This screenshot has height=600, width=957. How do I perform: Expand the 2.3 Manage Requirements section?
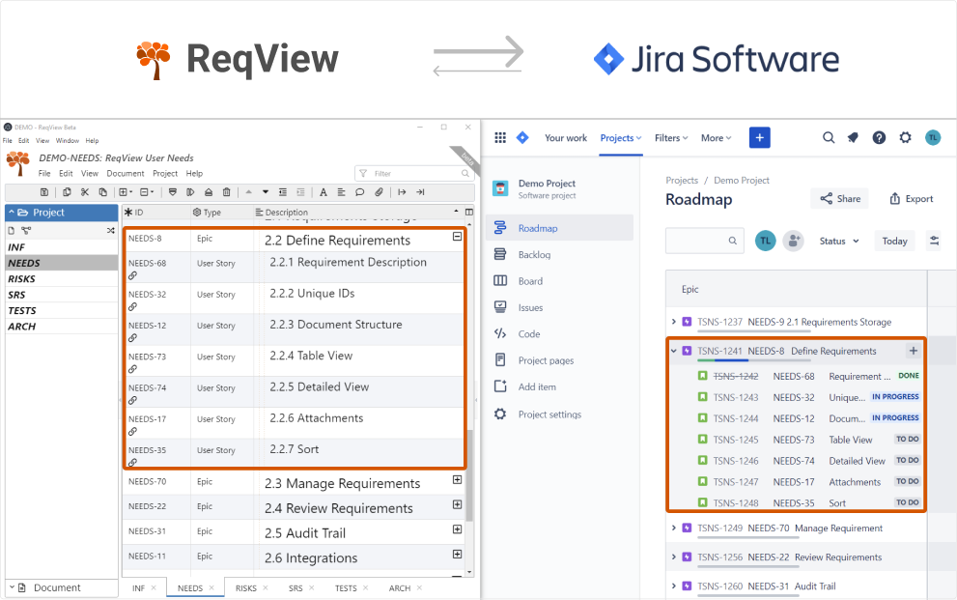(x=457, y=480)
